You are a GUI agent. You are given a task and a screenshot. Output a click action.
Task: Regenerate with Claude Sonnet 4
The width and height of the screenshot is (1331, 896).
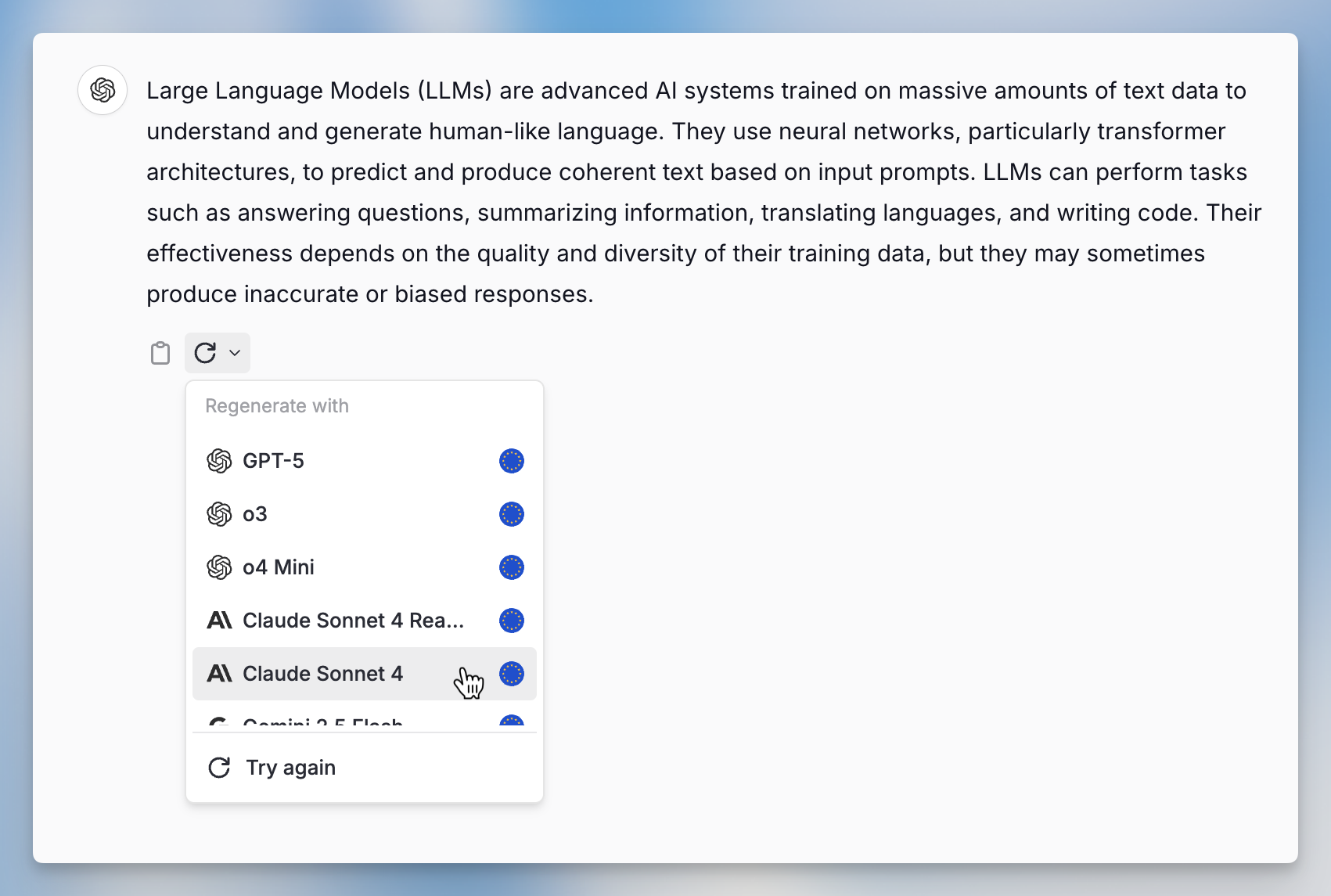[365, 674]
